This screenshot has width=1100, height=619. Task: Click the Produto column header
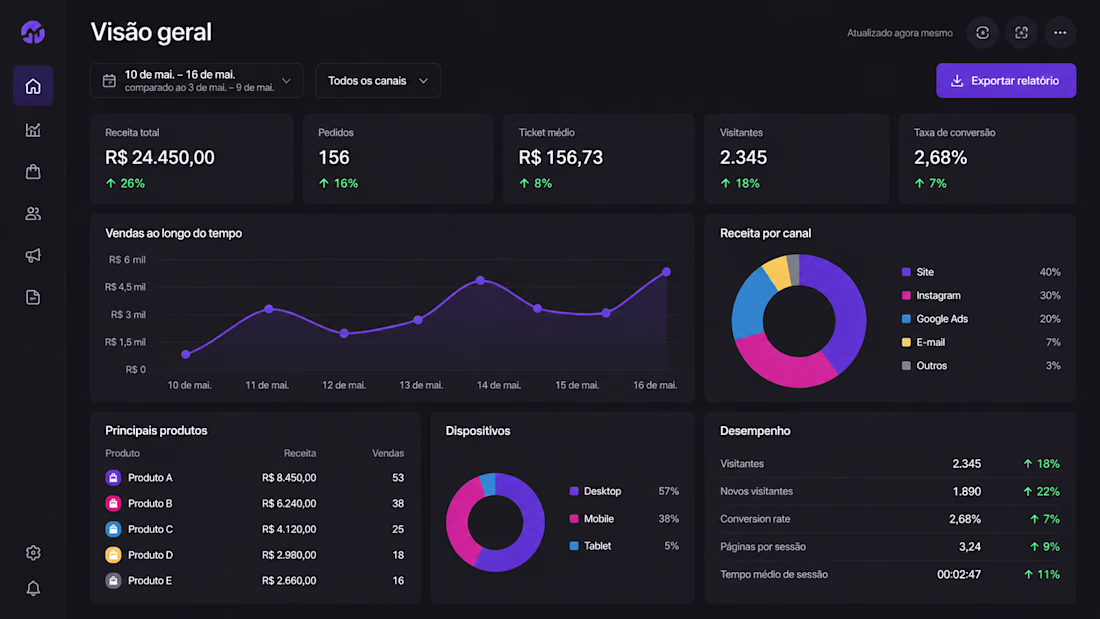(122, 453)
